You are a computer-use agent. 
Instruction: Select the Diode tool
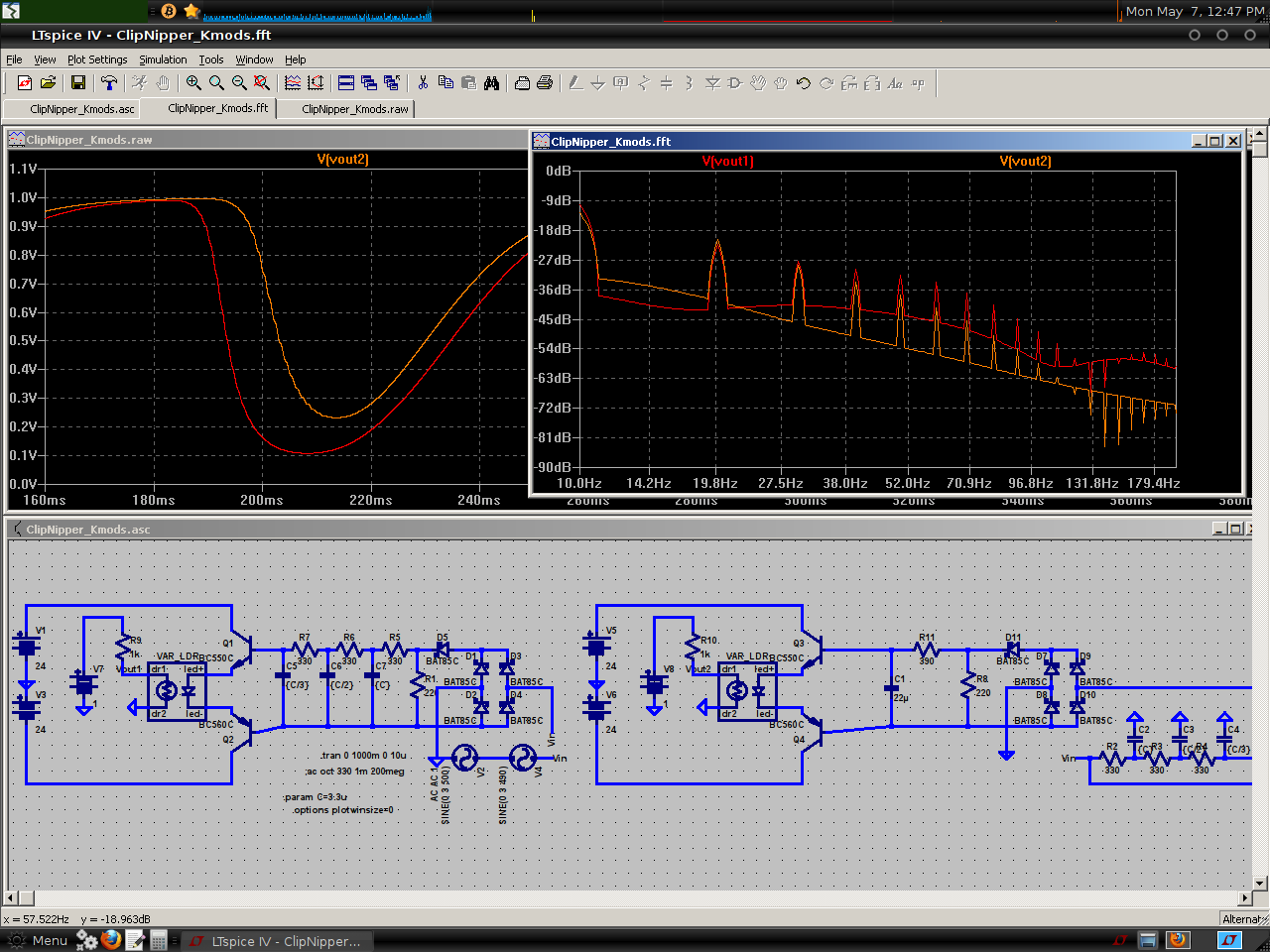pyautogui.click(x=712, y=83)
